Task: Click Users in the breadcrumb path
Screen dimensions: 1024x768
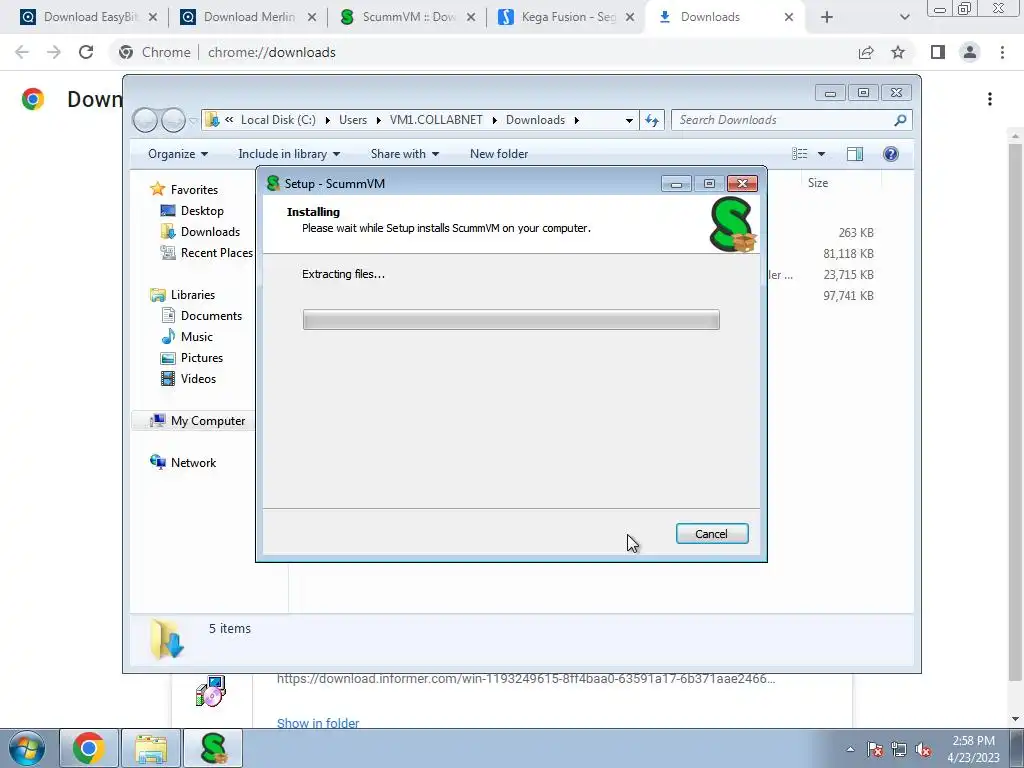Action: tap(353, 120)
